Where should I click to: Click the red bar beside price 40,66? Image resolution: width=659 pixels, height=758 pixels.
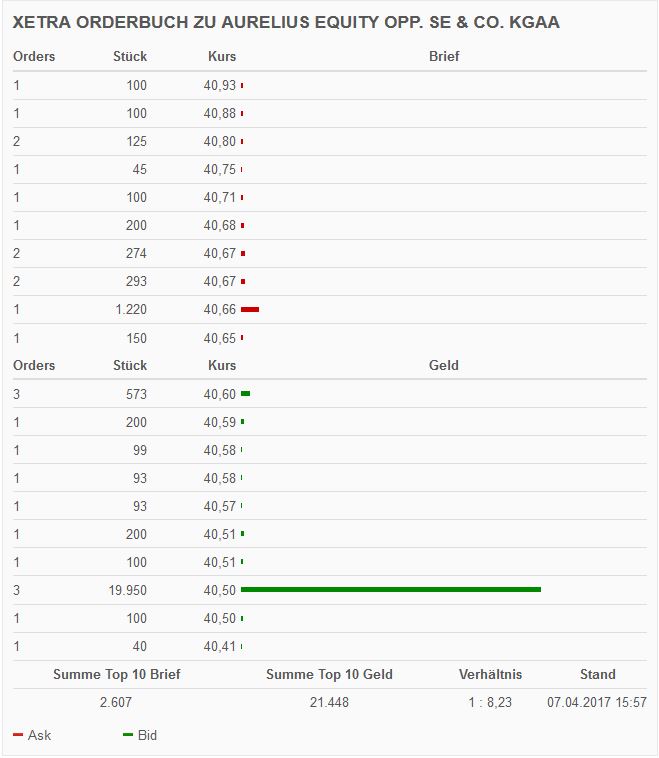coord(250,310)
